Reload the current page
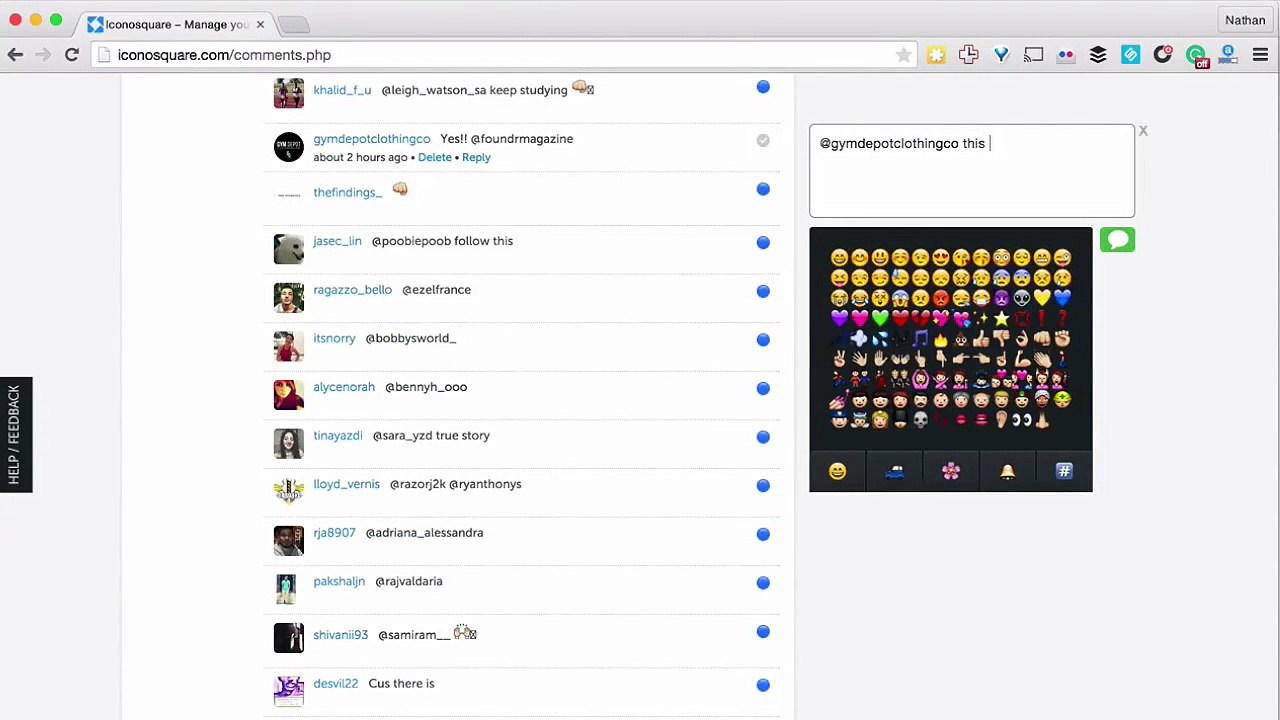 coord(72,55)
